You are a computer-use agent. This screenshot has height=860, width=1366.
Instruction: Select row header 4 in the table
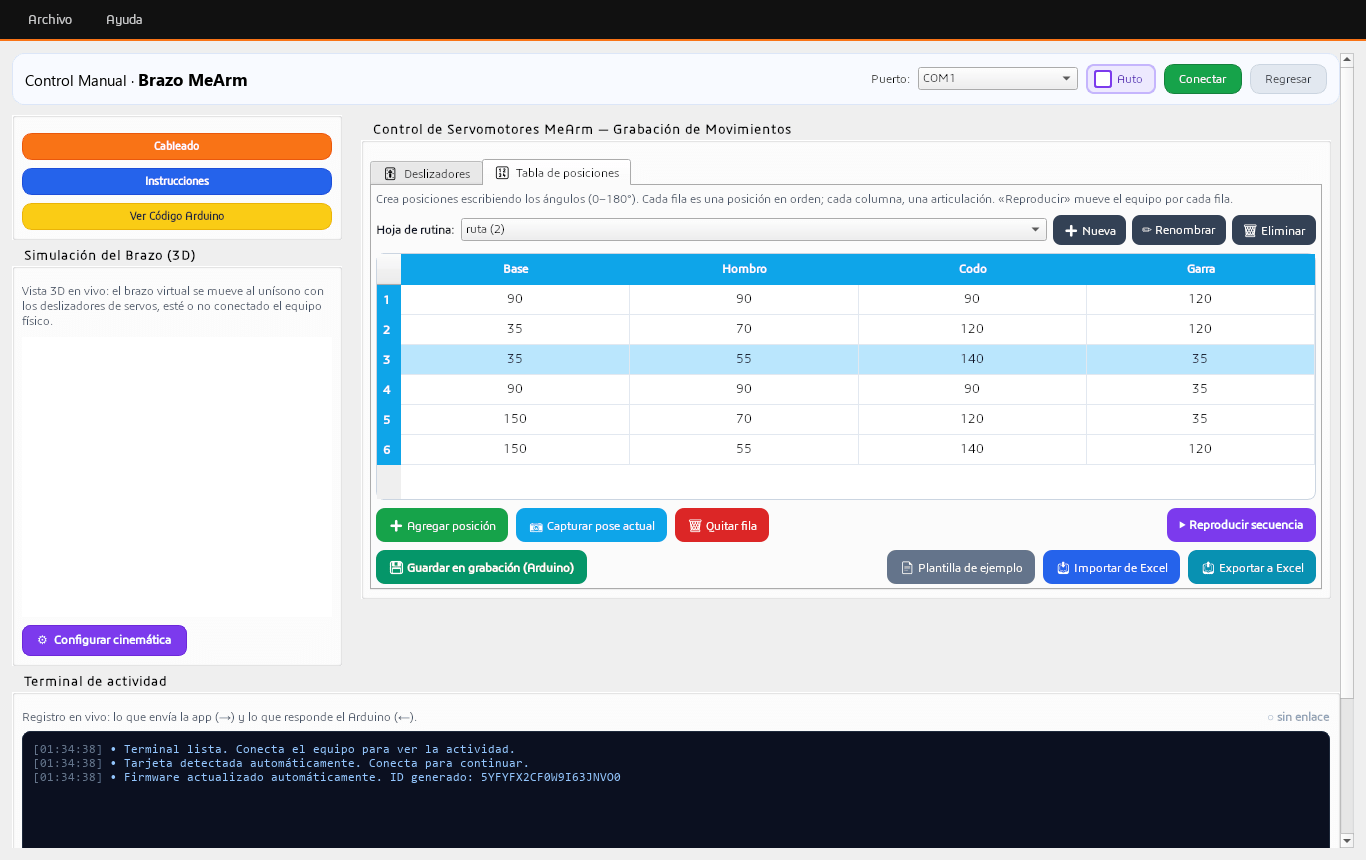pyautogui.click(x=389, y=389)
